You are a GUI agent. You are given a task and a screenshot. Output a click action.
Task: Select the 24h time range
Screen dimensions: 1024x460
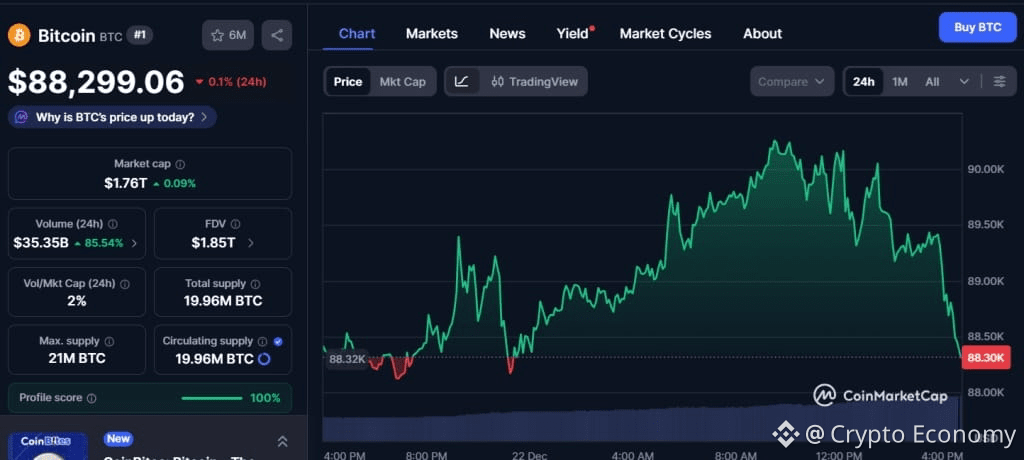(x=863, y=82)
